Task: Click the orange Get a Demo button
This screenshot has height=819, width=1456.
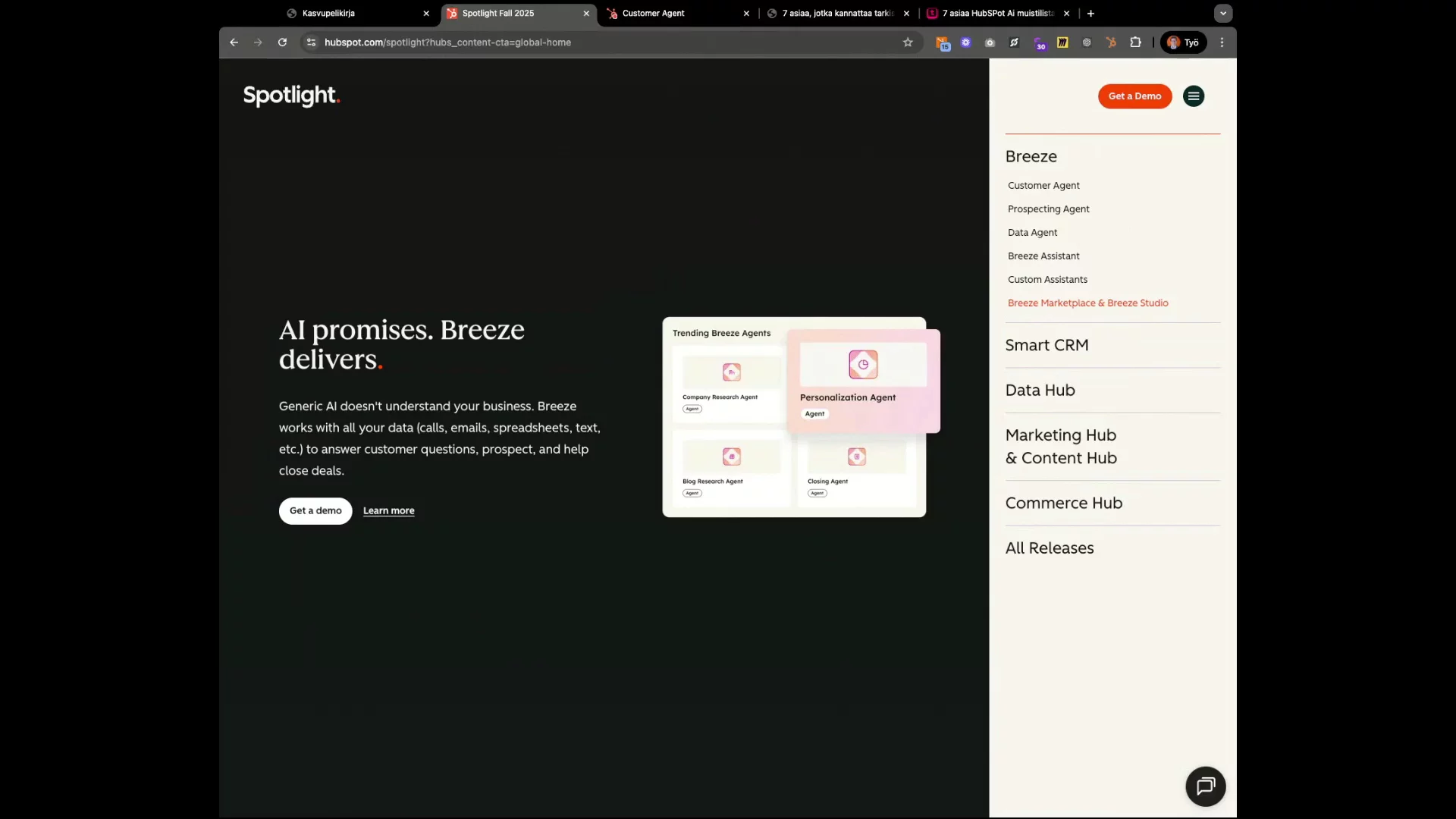Action: point(1134,96)
